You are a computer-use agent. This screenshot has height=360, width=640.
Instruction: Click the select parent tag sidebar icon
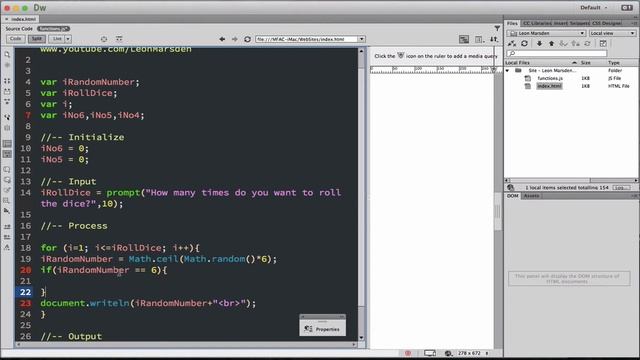(x=7, y=117)
